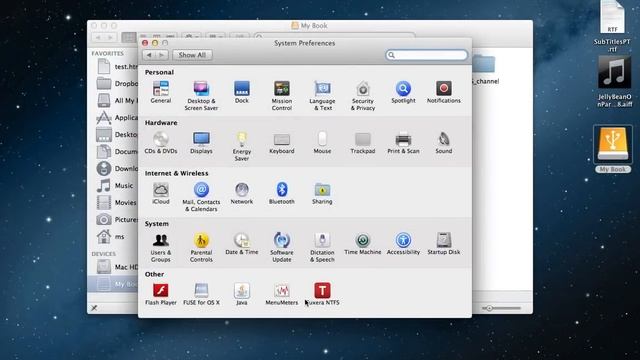
Task: Open Spotlight preferences
Action: [x=403, y=92]
